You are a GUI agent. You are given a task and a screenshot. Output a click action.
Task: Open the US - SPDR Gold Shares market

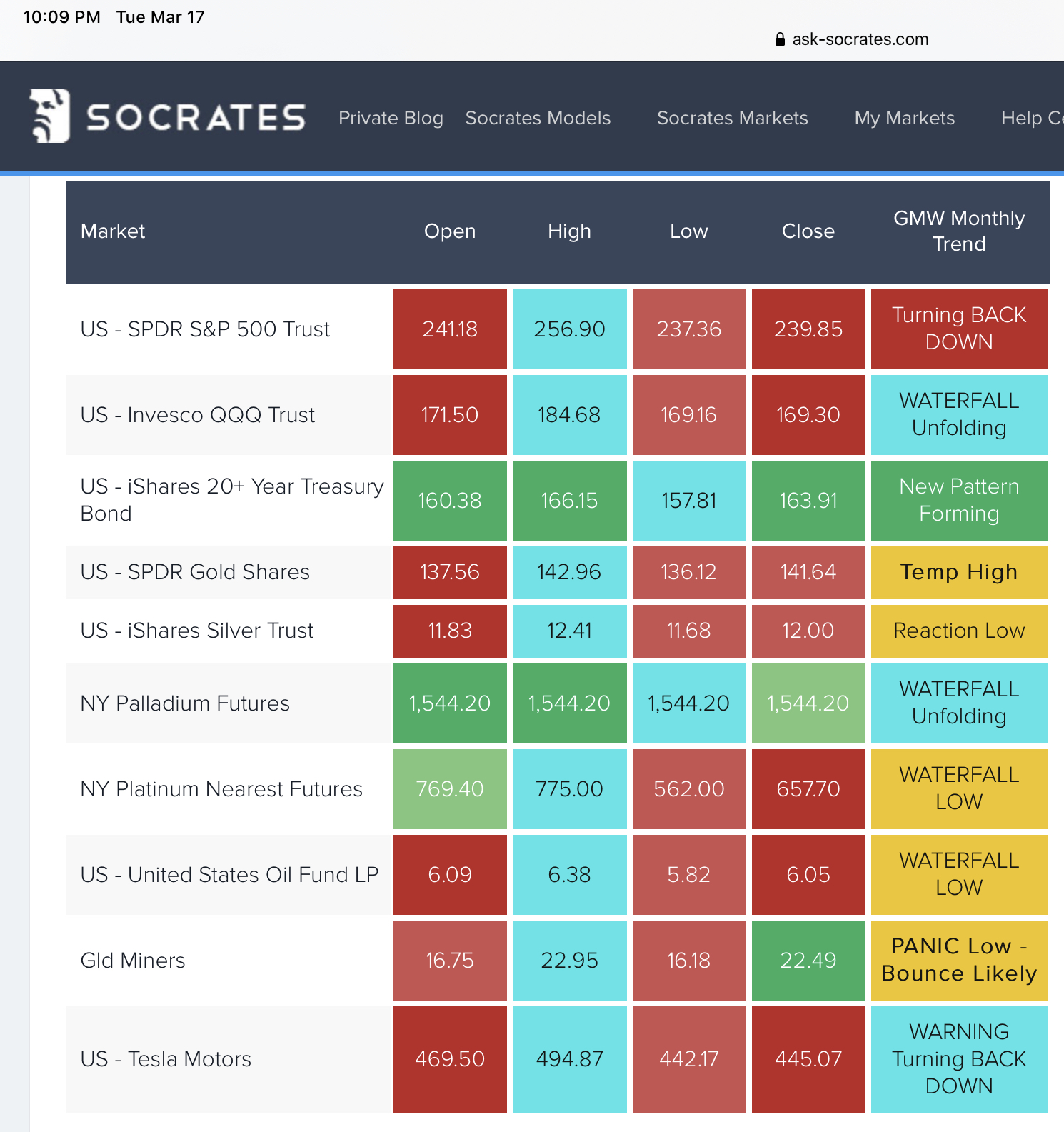pos(195,572)
